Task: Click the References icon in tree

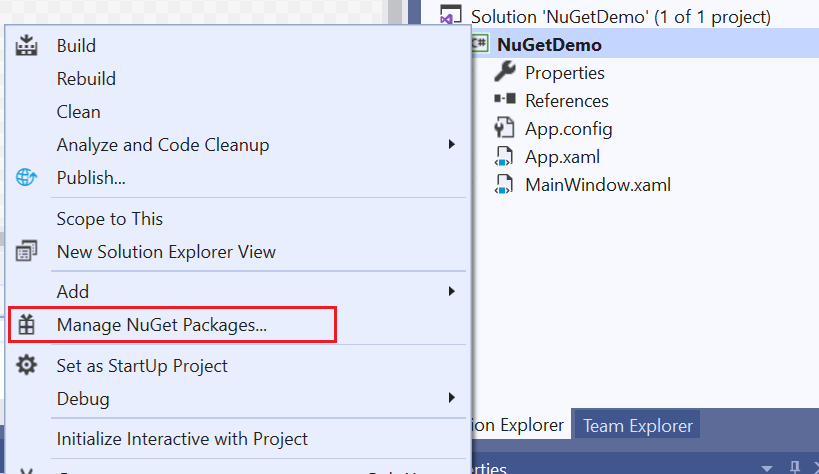Action: (505, 100)
